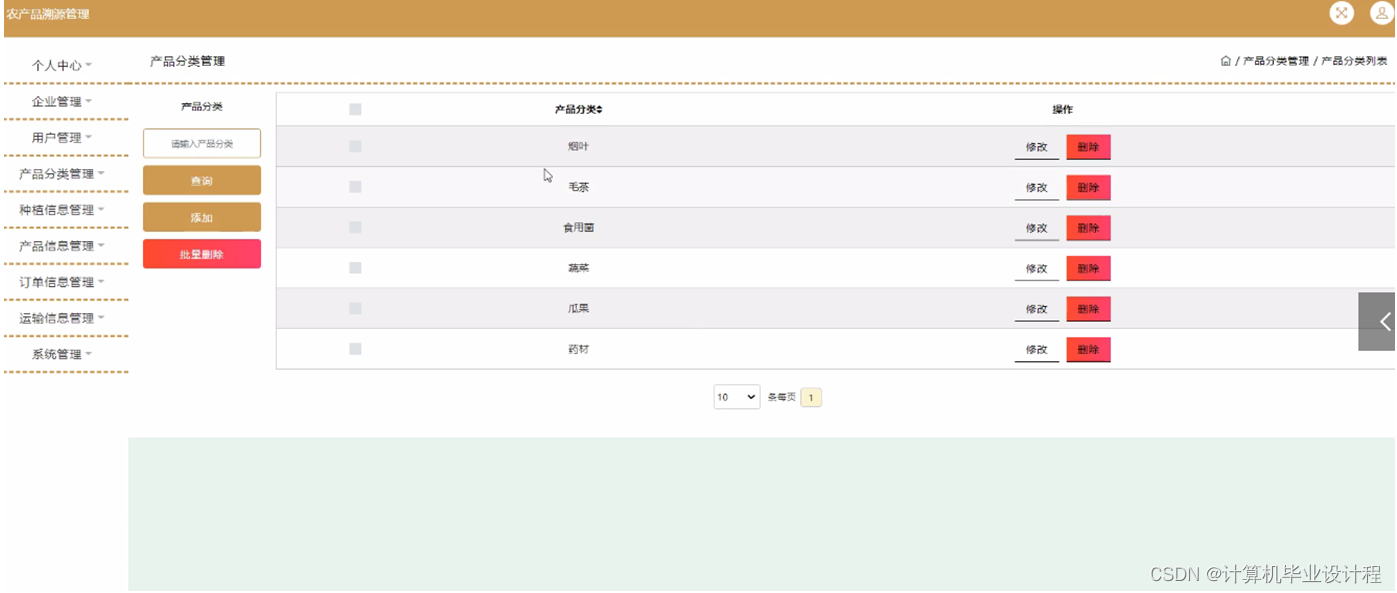Screen dimensions: 1397x593
Task: Expand the 订单信息管理 menu
Action: coord(62,282)
